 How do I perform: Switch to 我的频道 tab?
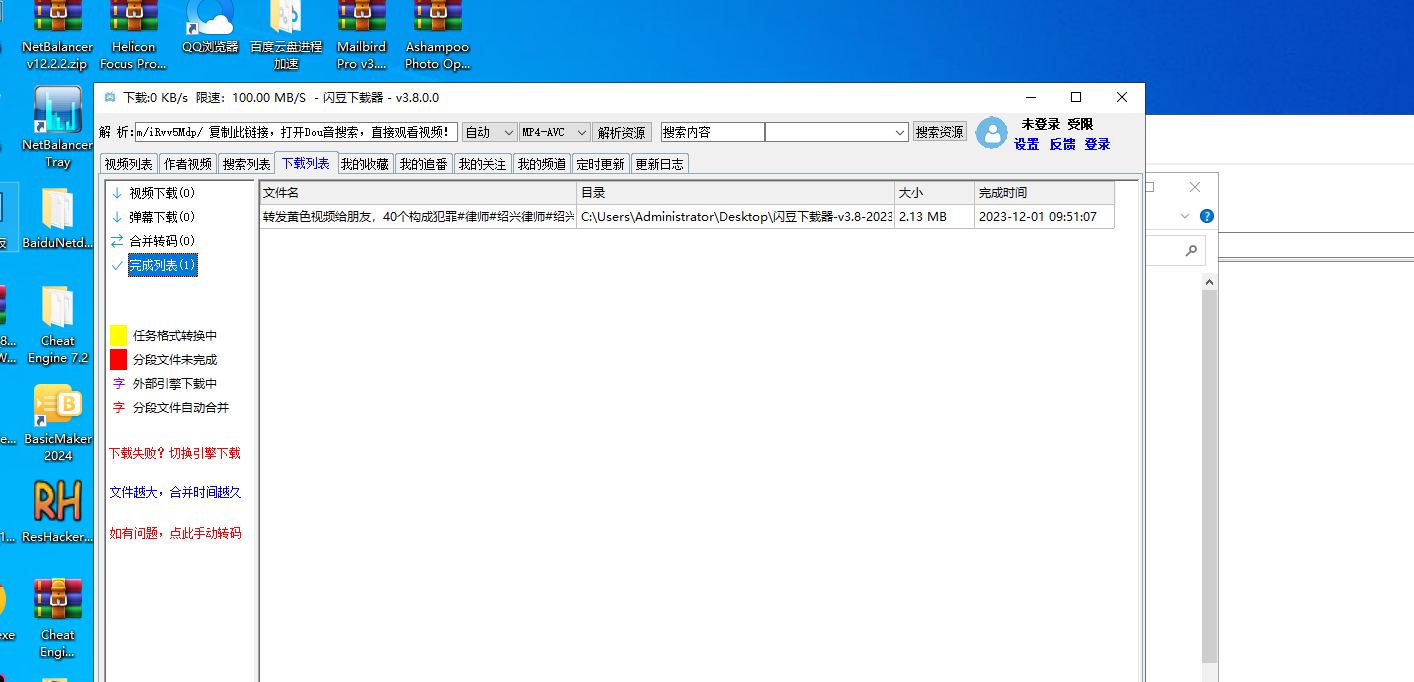click(x=542, y=164)
